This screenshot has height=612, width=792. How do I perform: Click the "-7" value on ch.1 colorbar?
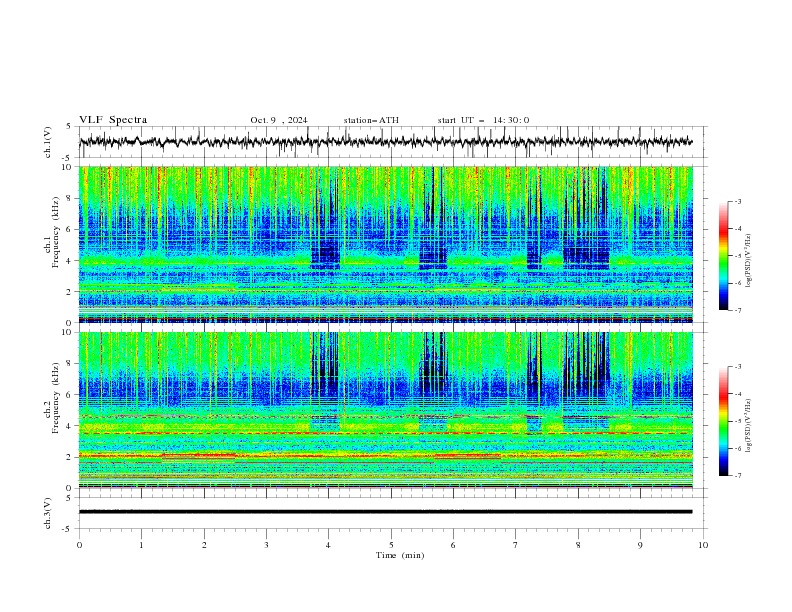point(737,310)
